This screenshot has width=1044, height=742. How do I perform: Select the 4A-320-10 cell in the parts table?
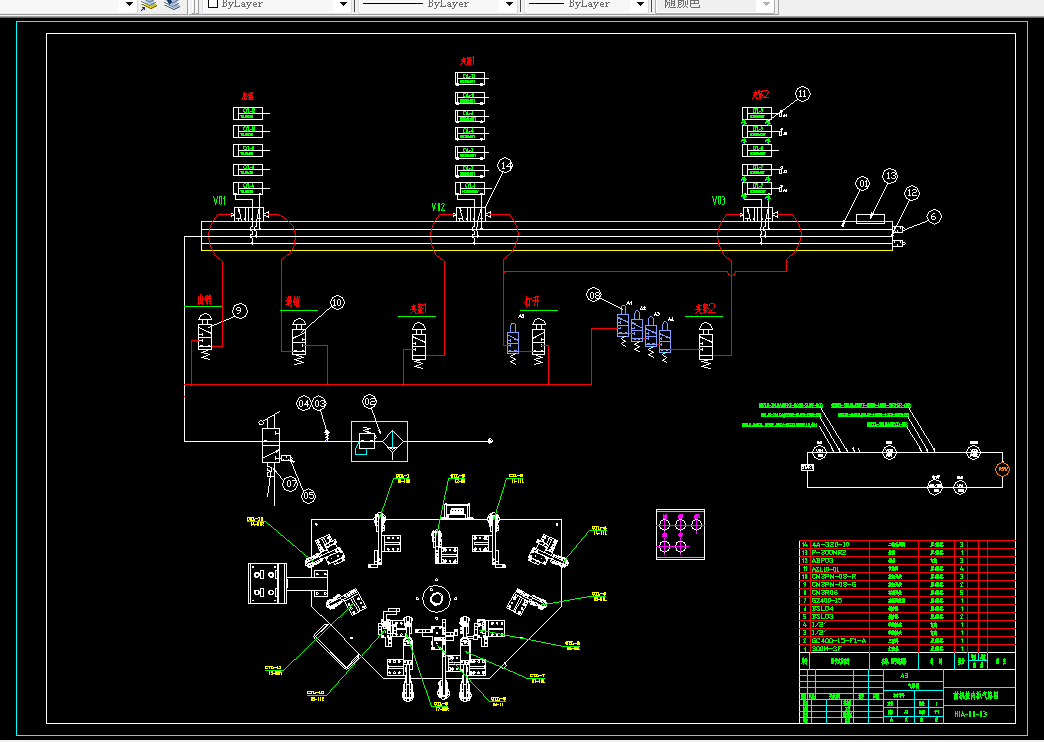[x=839, y=545]
